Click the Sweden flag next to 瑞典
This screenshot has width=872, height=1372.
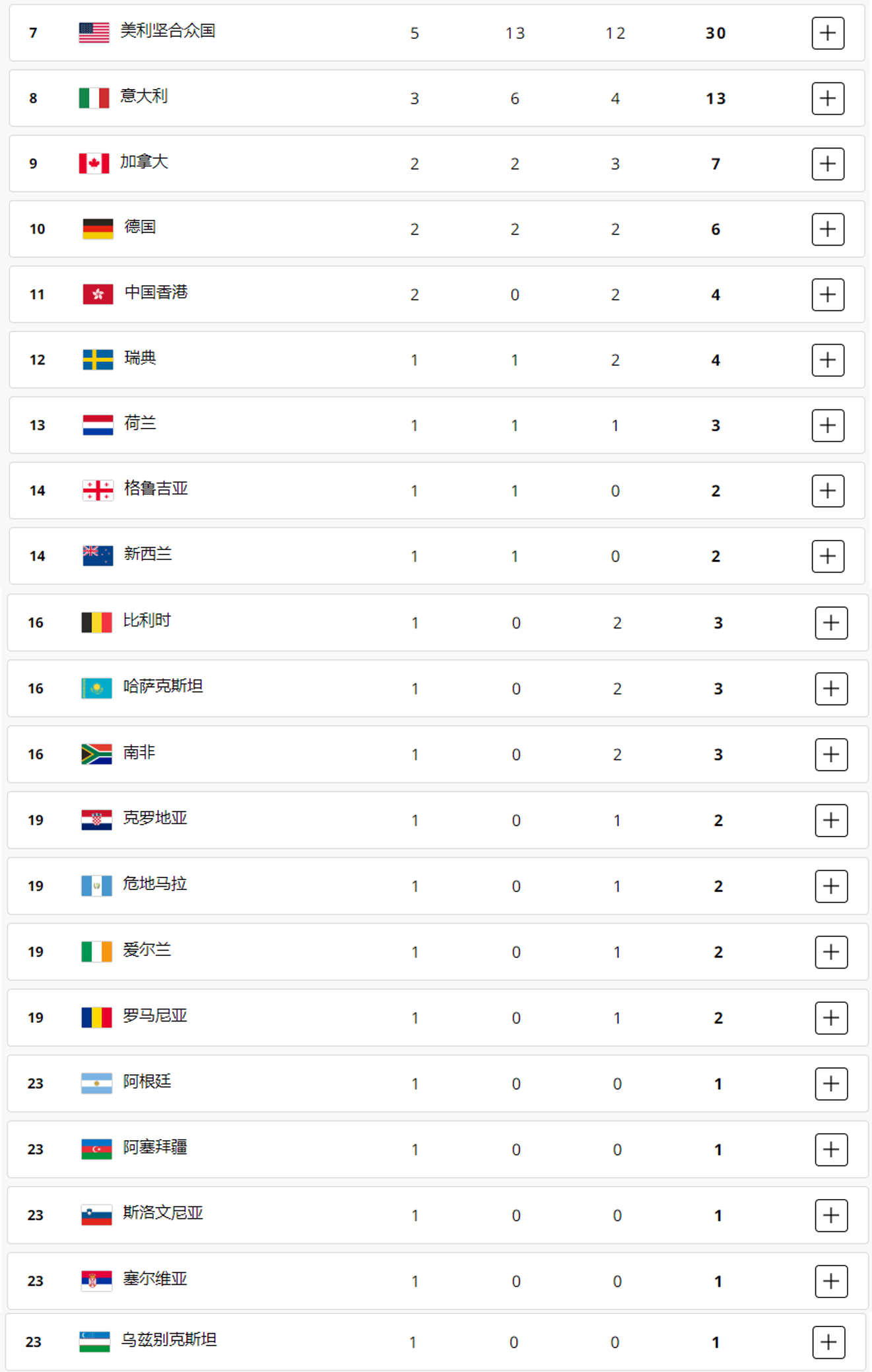tap(98, 360)
